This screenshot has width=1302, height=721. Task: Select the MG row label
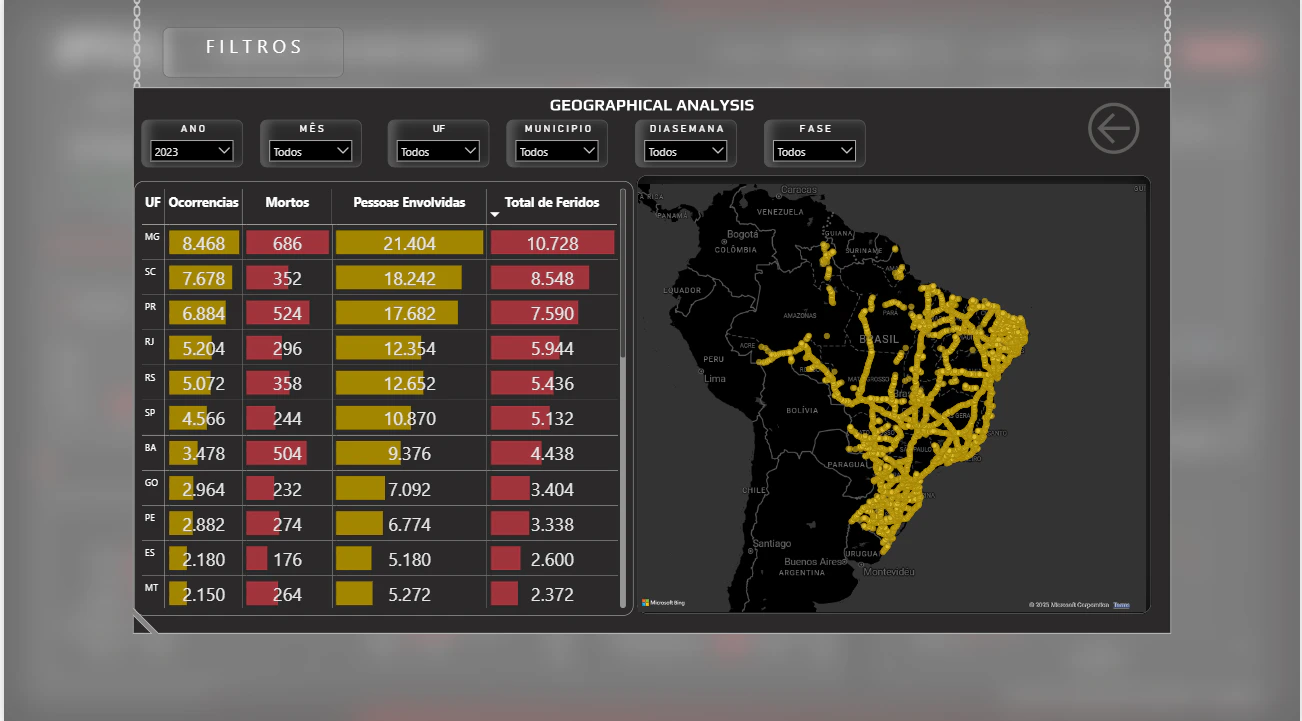[151, 237]
